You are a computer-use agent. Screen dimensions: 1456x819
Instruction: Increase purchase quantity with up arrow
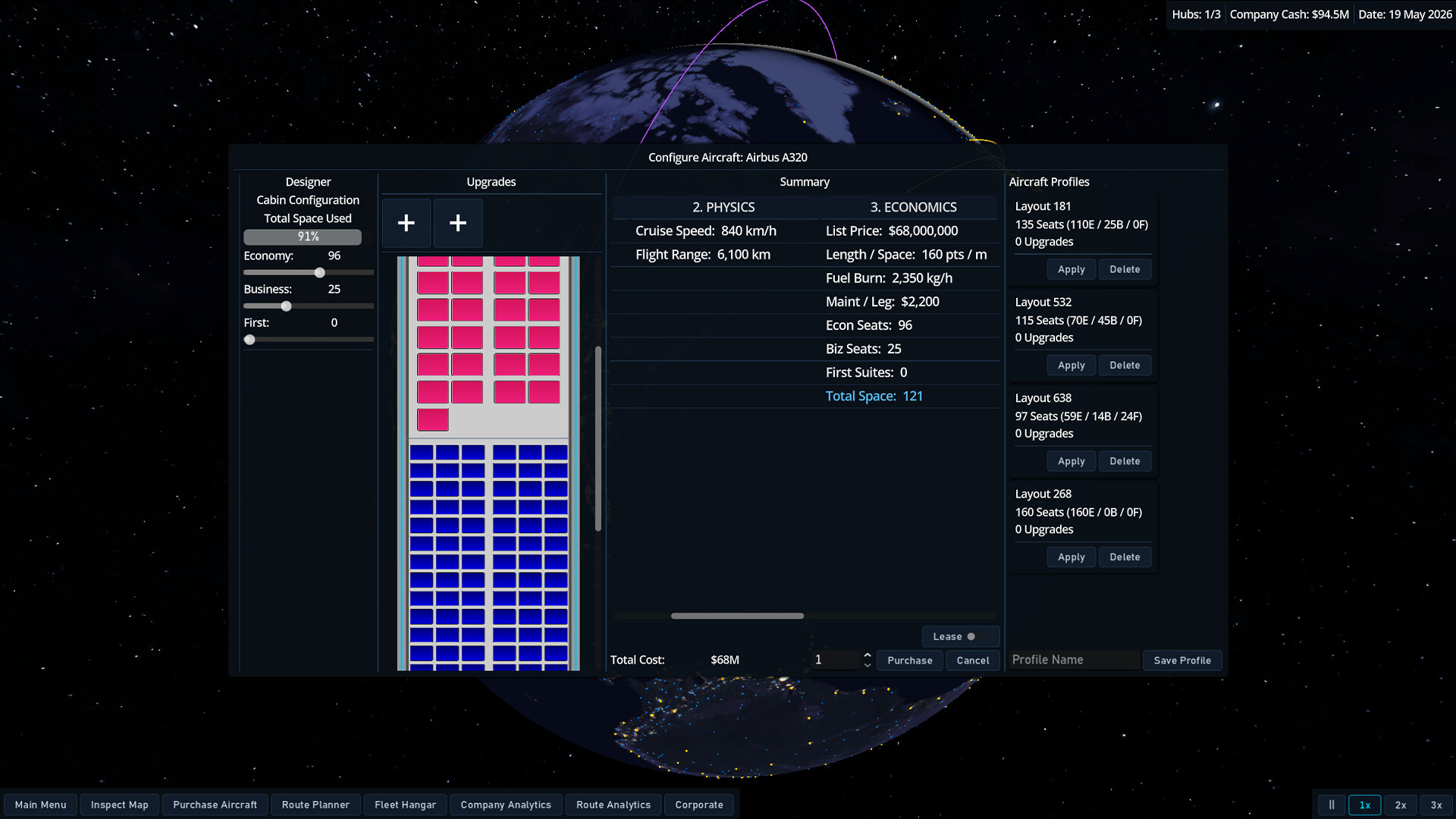click(x=868, y=654)
